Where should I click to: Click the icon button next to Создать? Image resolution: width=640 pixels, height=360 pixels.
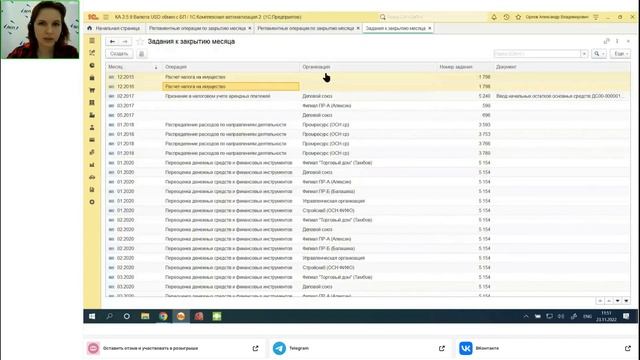pyautogui.click(x=142, y=54)
